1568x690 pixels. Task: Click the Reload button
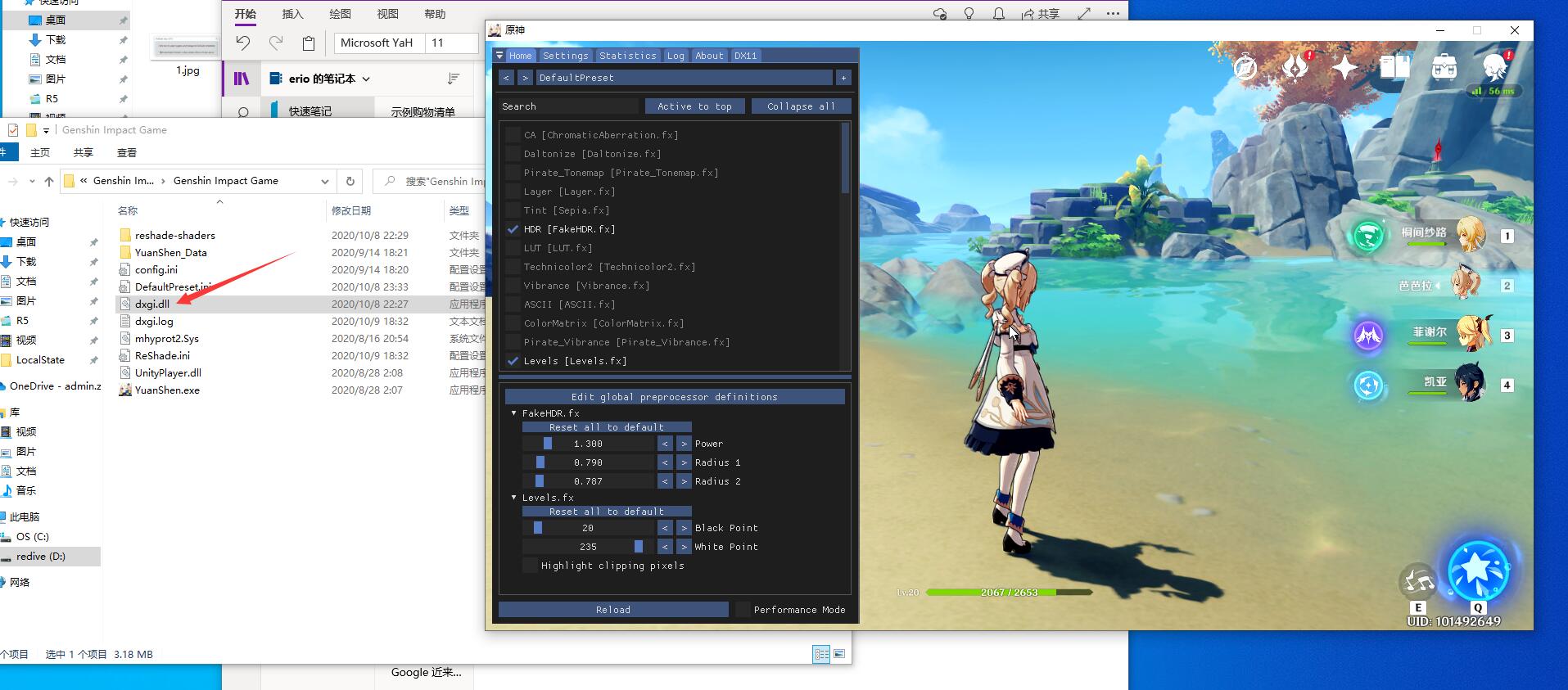click(x=613, y=610)
